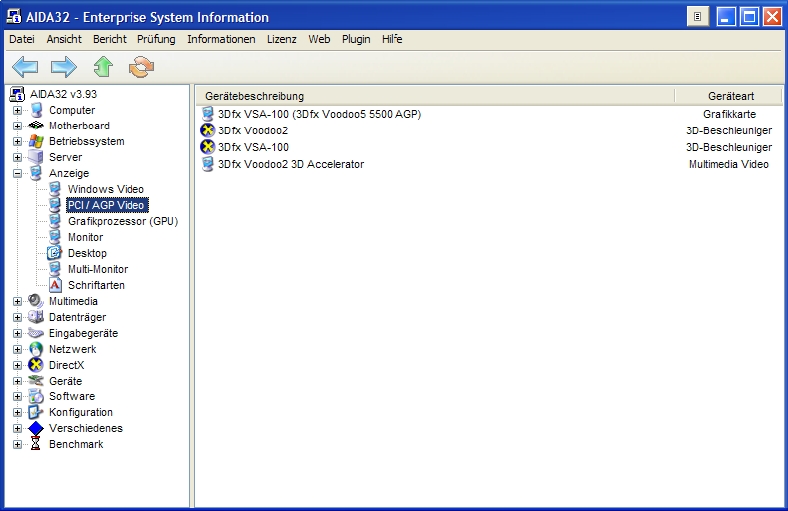
Task: Click the Windows Video monitor icon
Action: pos(55,189)
